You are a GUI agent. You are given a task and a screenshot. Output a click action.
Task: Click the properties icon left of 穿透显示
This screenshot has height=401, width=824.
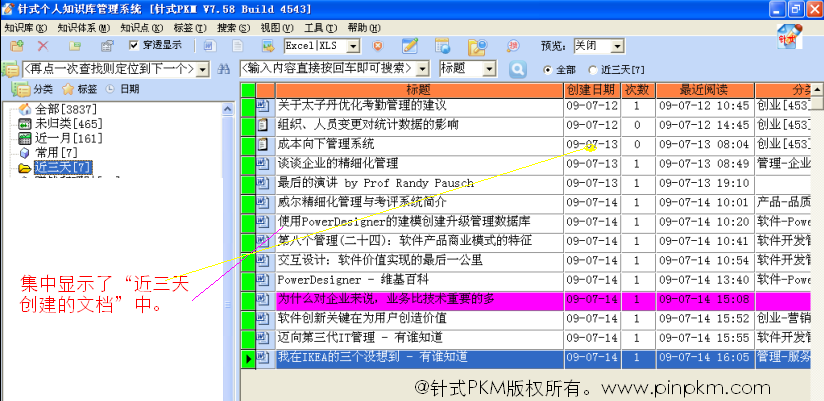(107, 46)
